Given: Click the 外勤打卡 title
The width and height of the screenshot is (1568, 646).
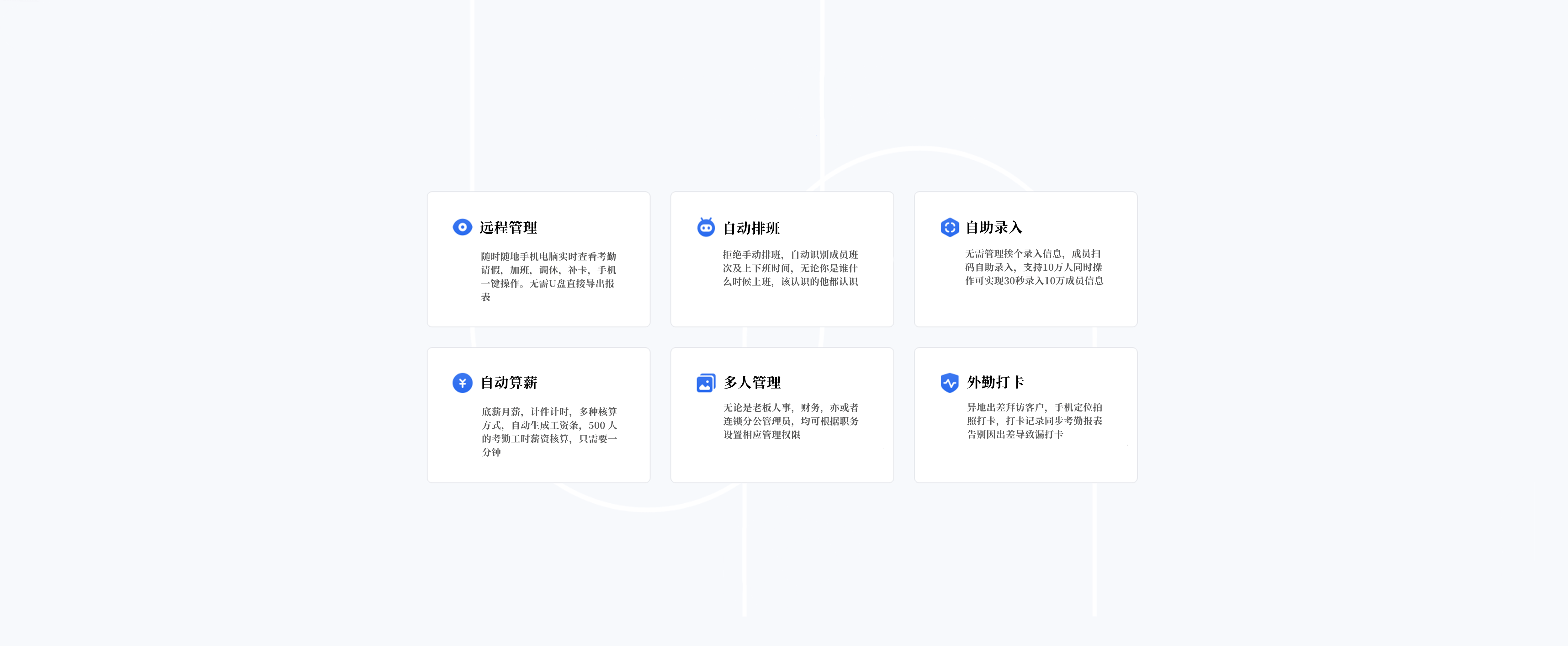Looking at the screenshot, I should pyautogui.click(x=995, y=382).
